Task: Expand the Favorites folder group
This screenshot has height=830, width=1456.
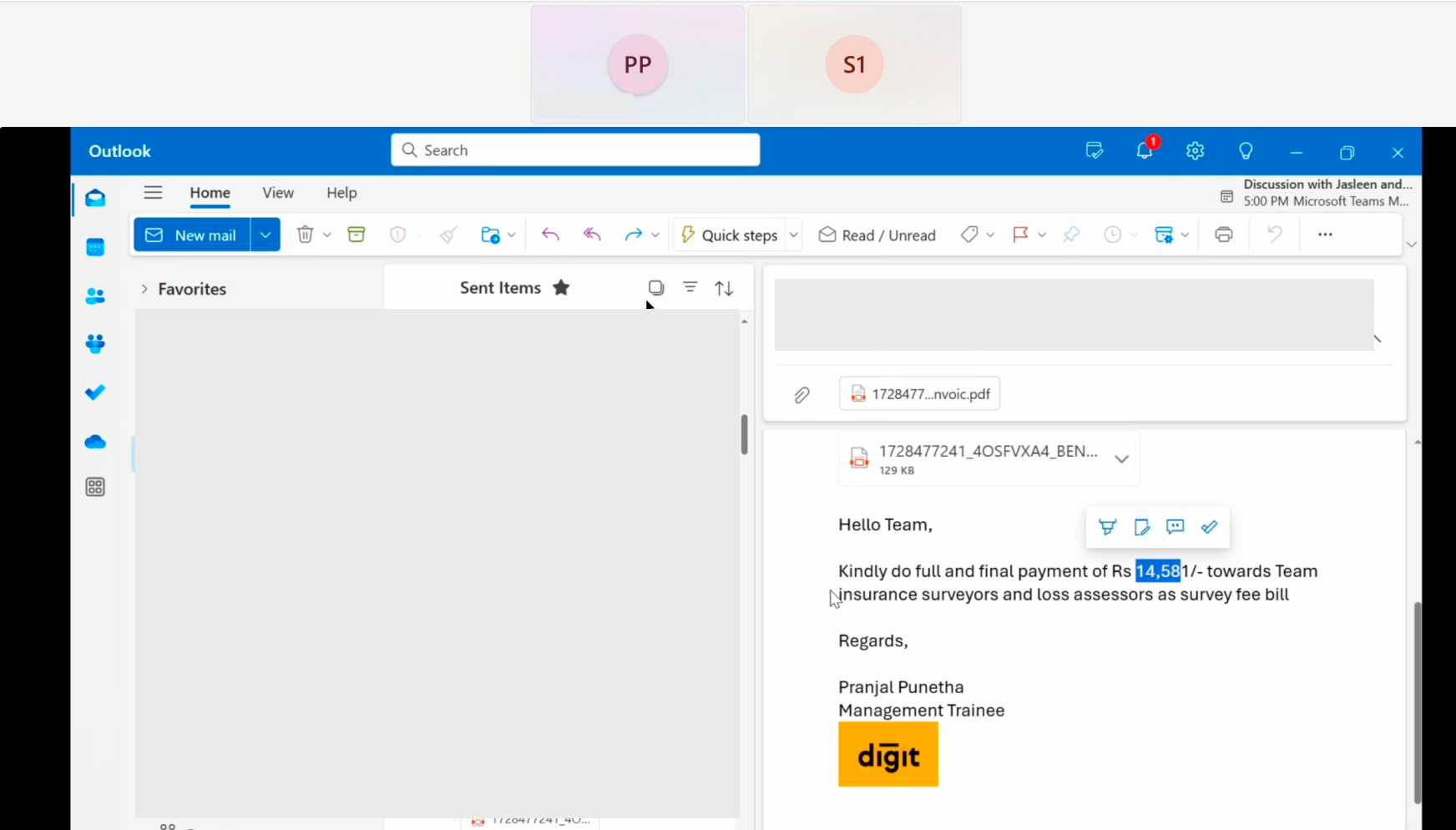Action: (x=144, y=289)
